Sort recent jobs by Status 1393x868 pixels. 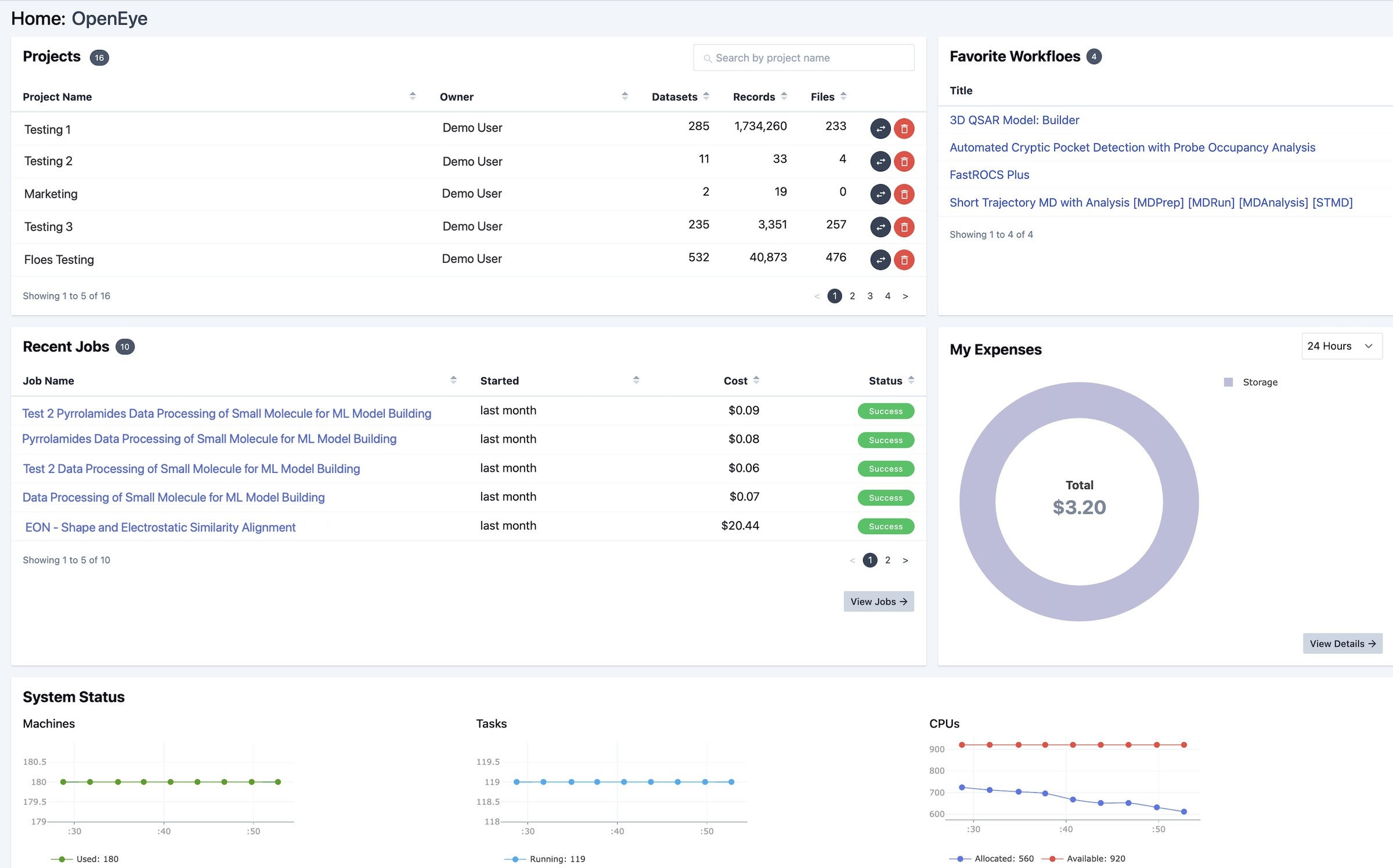[x=911, y=381]
